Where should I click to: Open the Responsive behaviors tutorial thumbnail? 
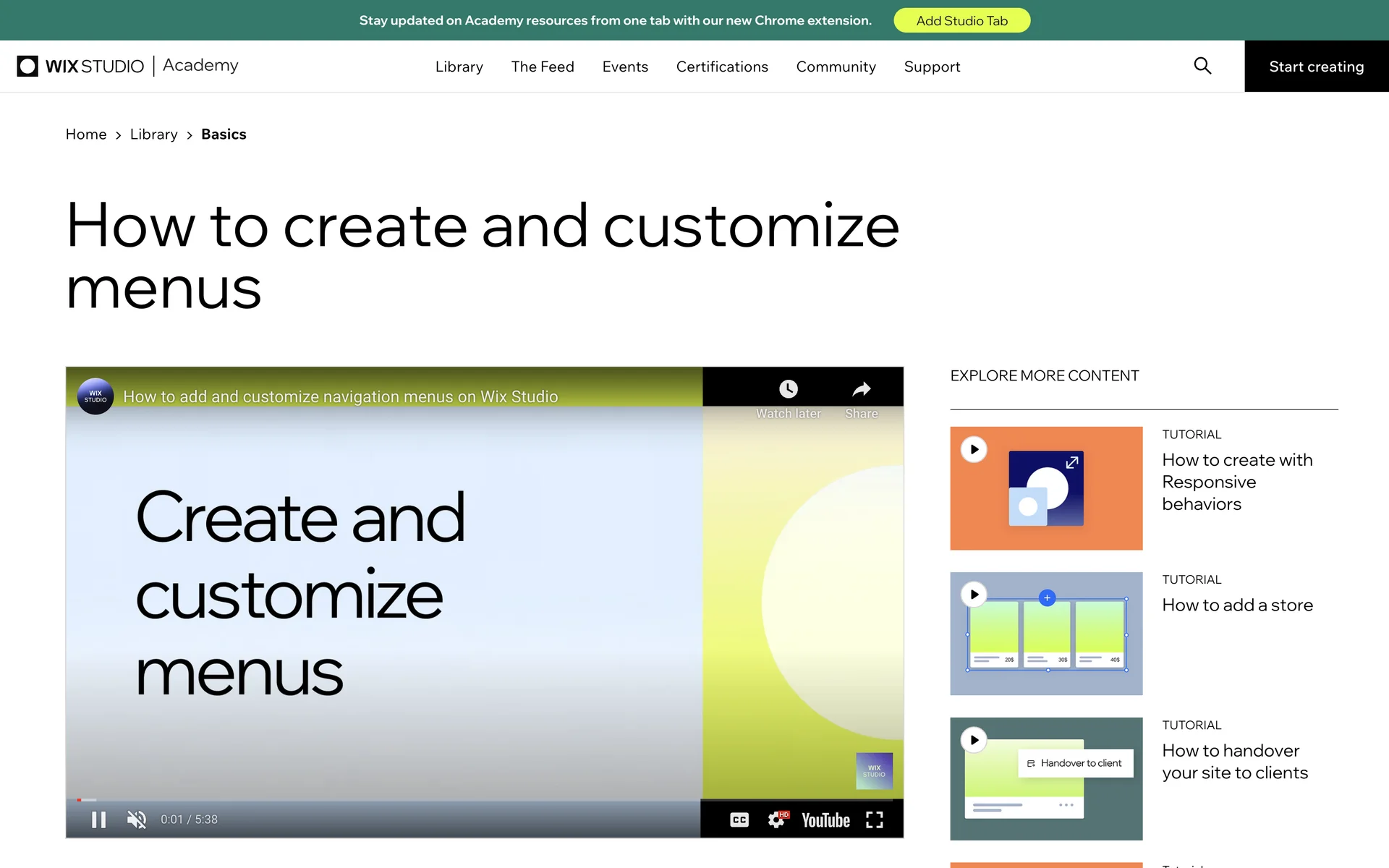click(x=1046, y=488)
